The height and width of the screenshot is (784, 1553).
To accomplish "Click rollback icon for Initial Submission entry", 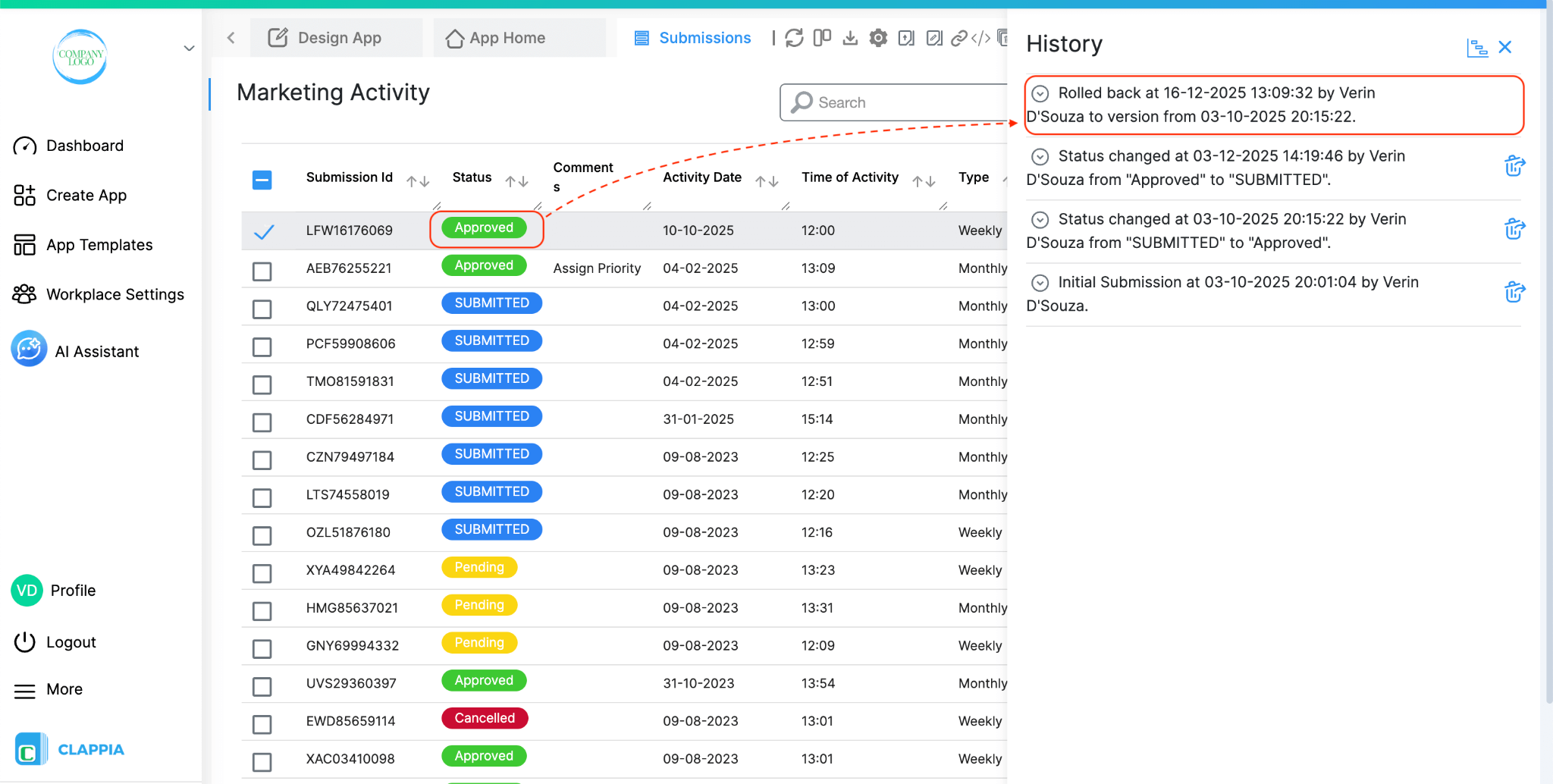I will pos(1514,291).
